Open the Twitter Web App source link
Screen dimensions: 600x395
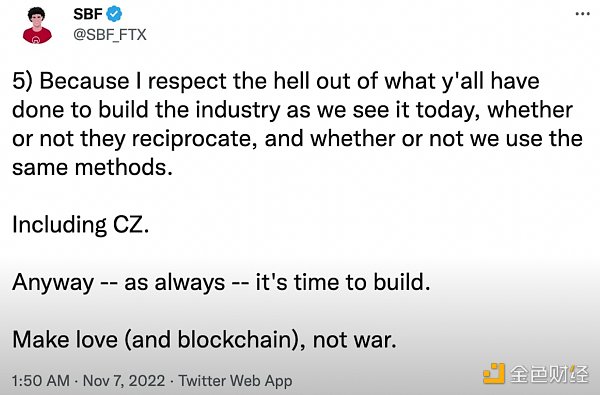point(235,381)
